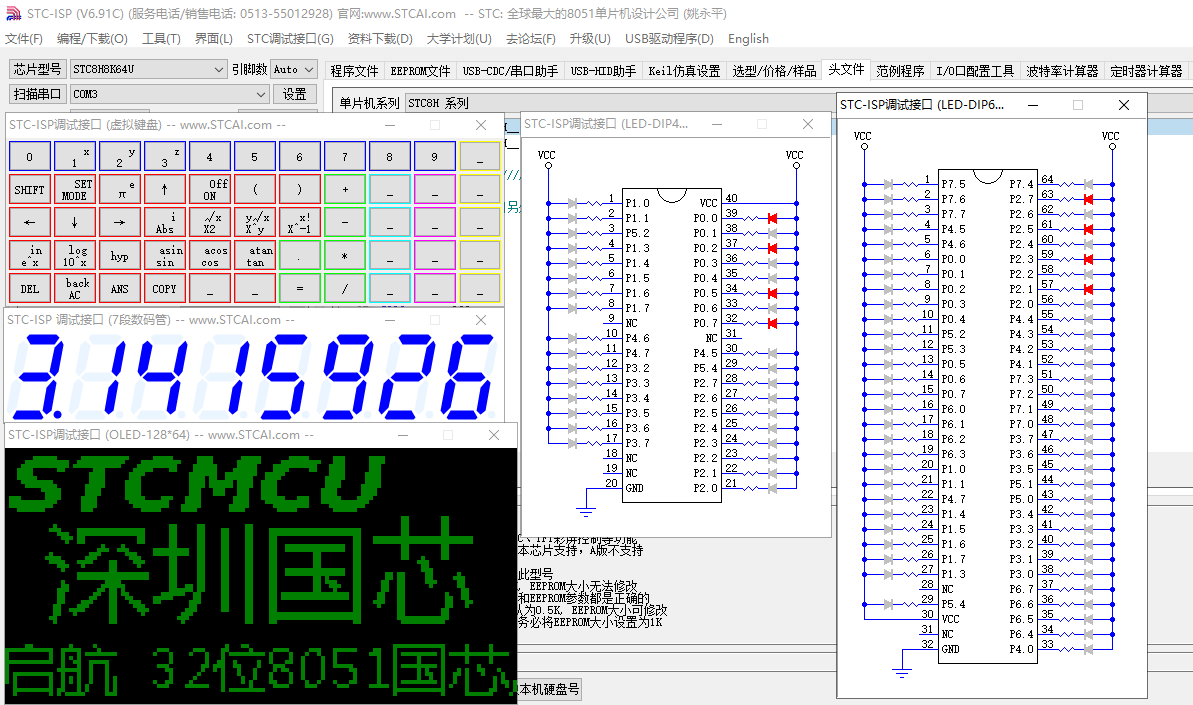Click the square root / X2 key

(209, 222)
